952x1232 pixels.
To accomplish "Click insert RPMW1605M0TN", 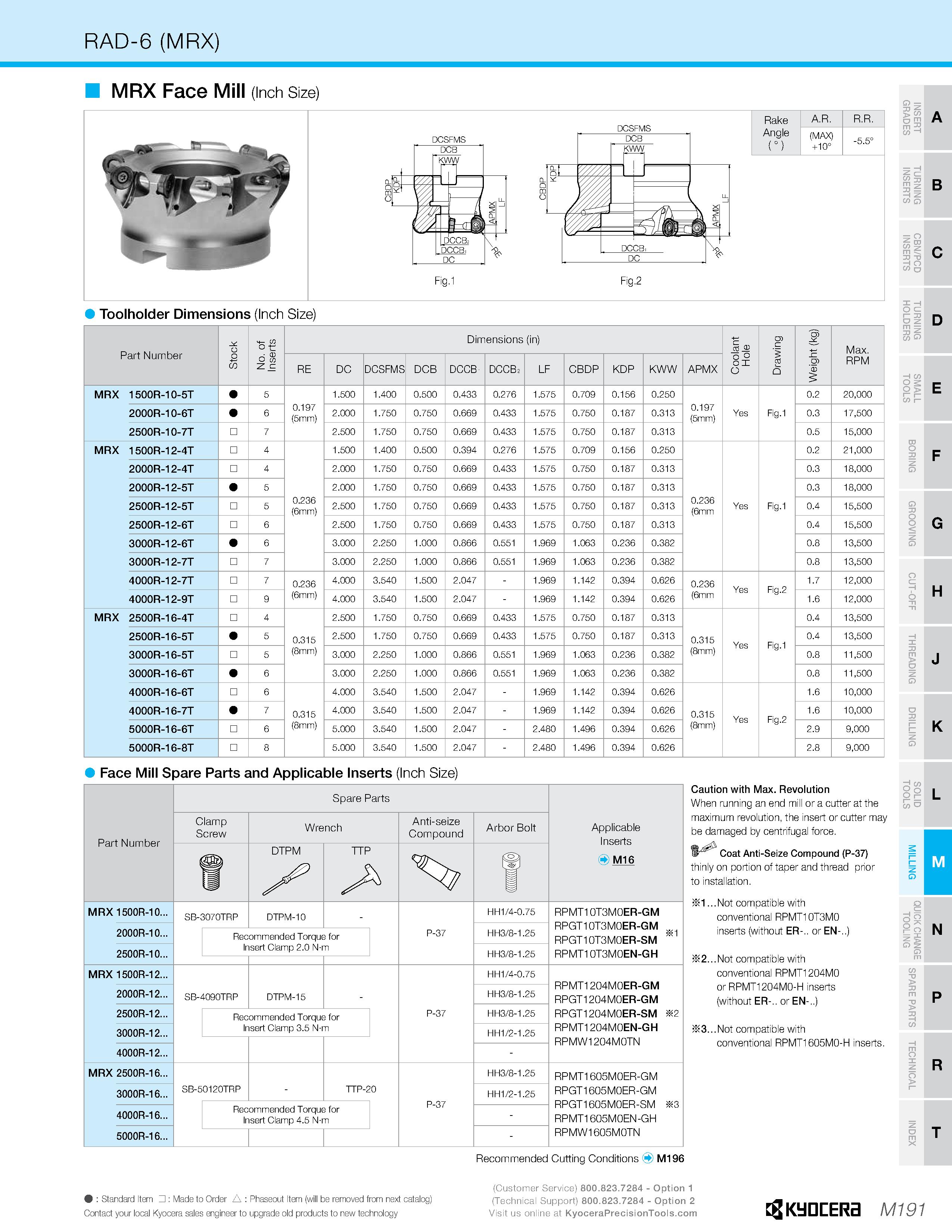I will tap(597, 1132).
